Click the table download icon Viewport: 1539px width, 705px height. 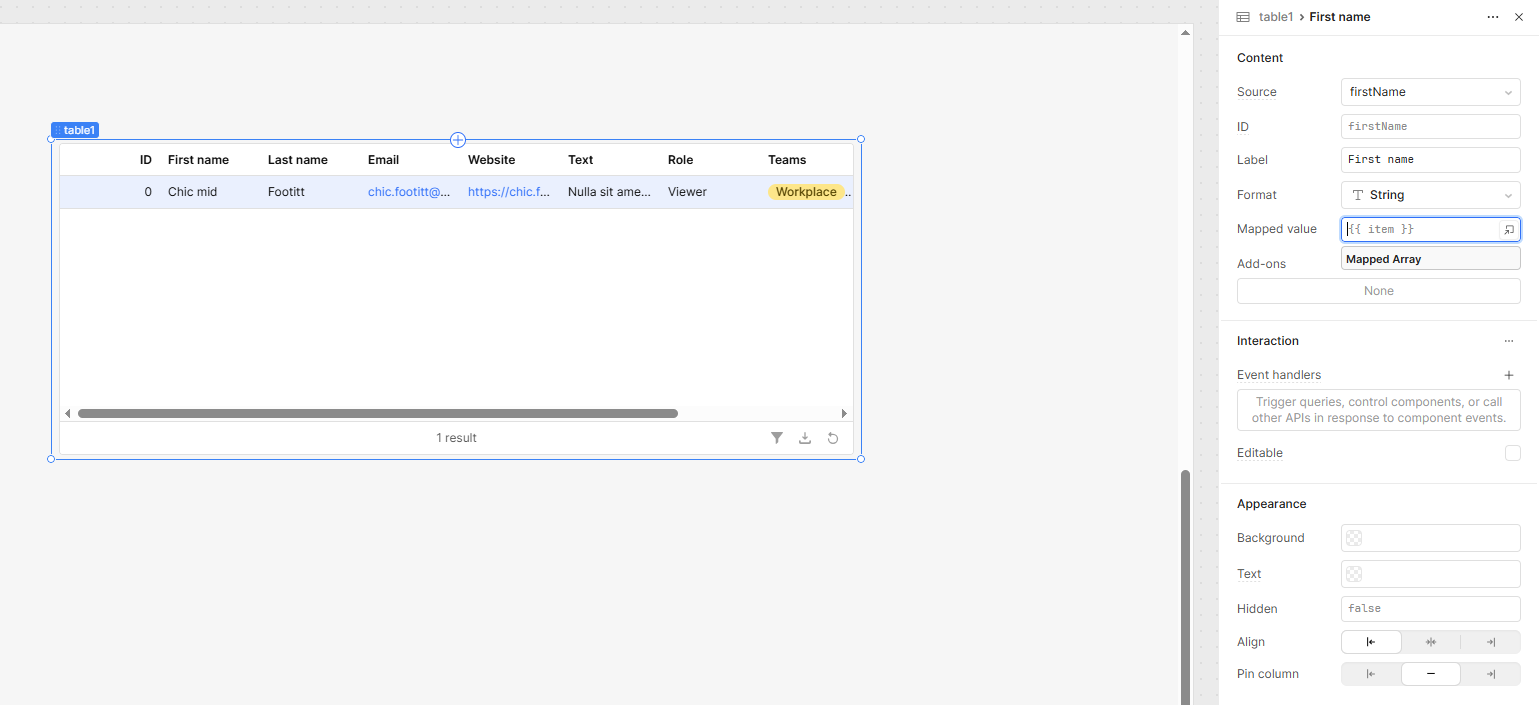tap(805, 438)
